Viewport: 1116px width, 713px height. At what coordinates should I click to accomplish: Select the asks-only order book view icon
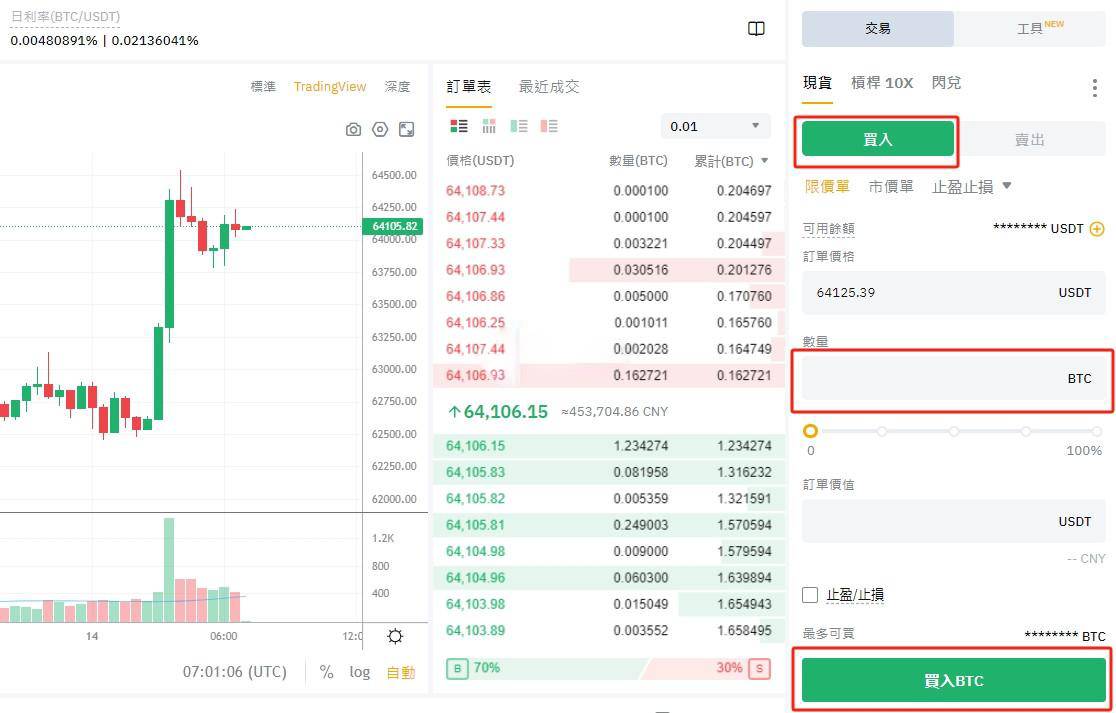(x=548, y=126)
